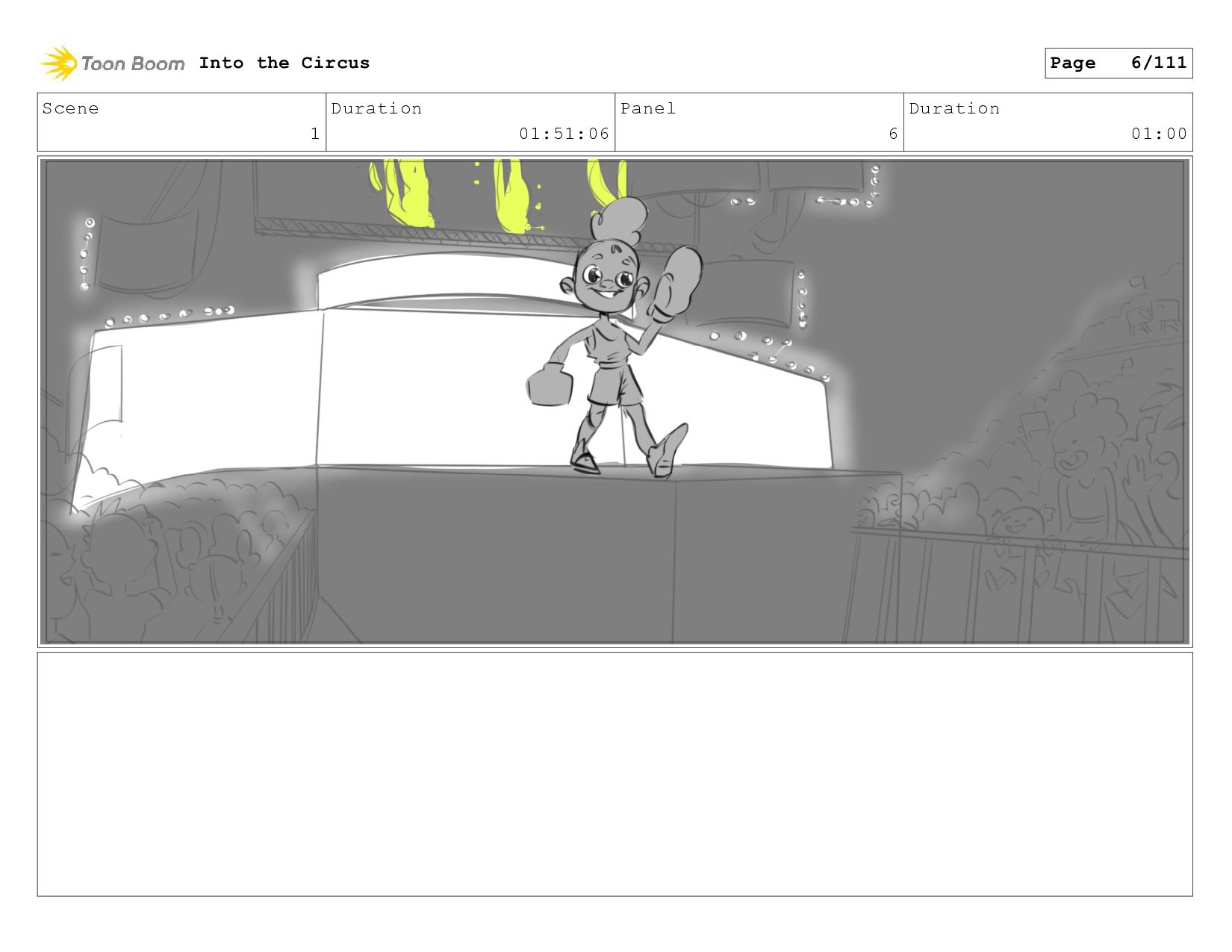This screenshot has height=952, width=1232.
Task: Click the empty notes box below the panel
Action: pos(615,774)
